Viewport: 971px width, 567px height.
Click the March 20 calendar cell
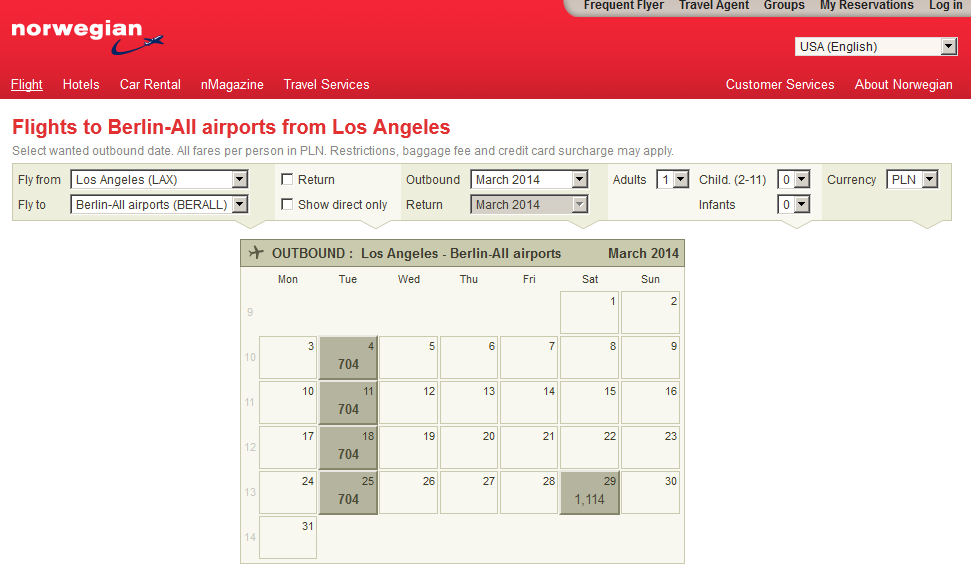(469, 448)
